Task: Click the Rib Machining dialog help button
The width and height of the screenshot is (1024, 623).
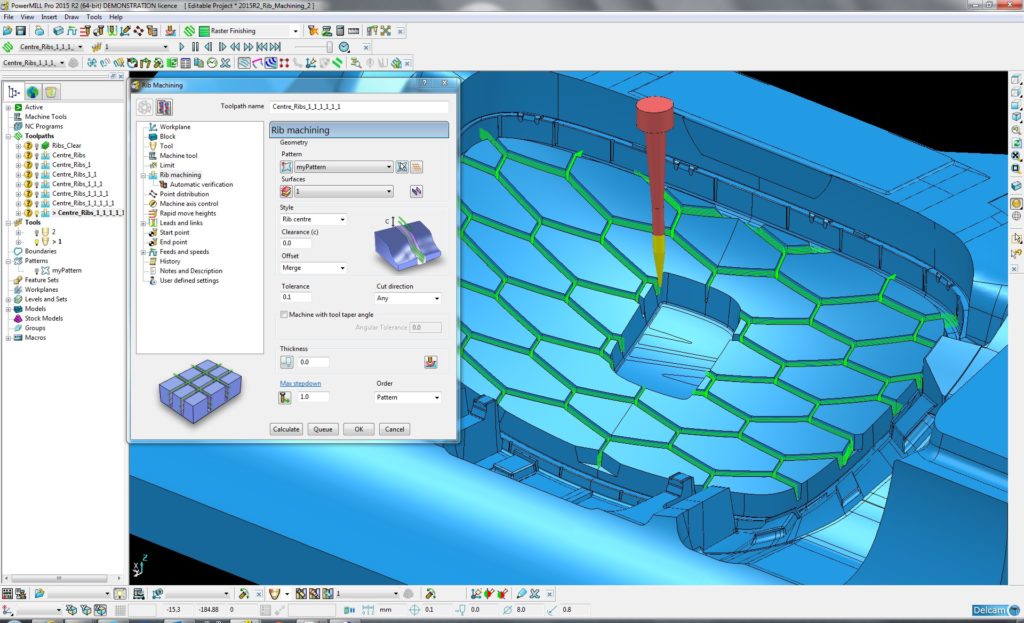Action: pos(424,83)
